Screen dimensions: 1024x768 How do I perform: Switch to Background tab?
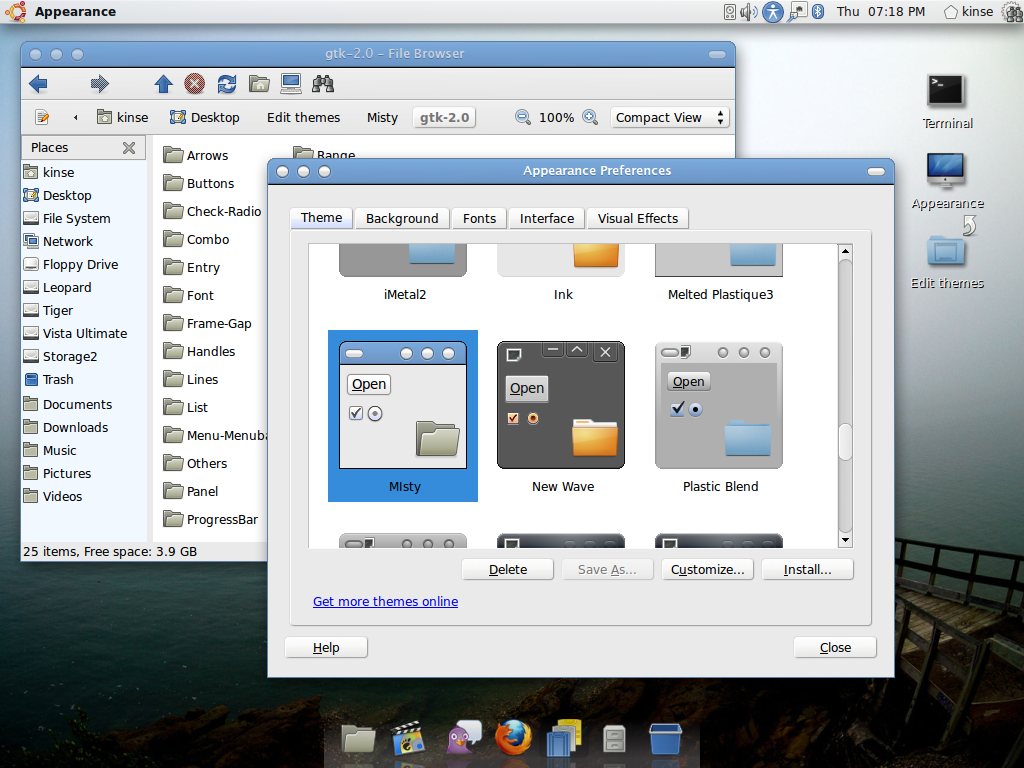[x=402, y=218]
